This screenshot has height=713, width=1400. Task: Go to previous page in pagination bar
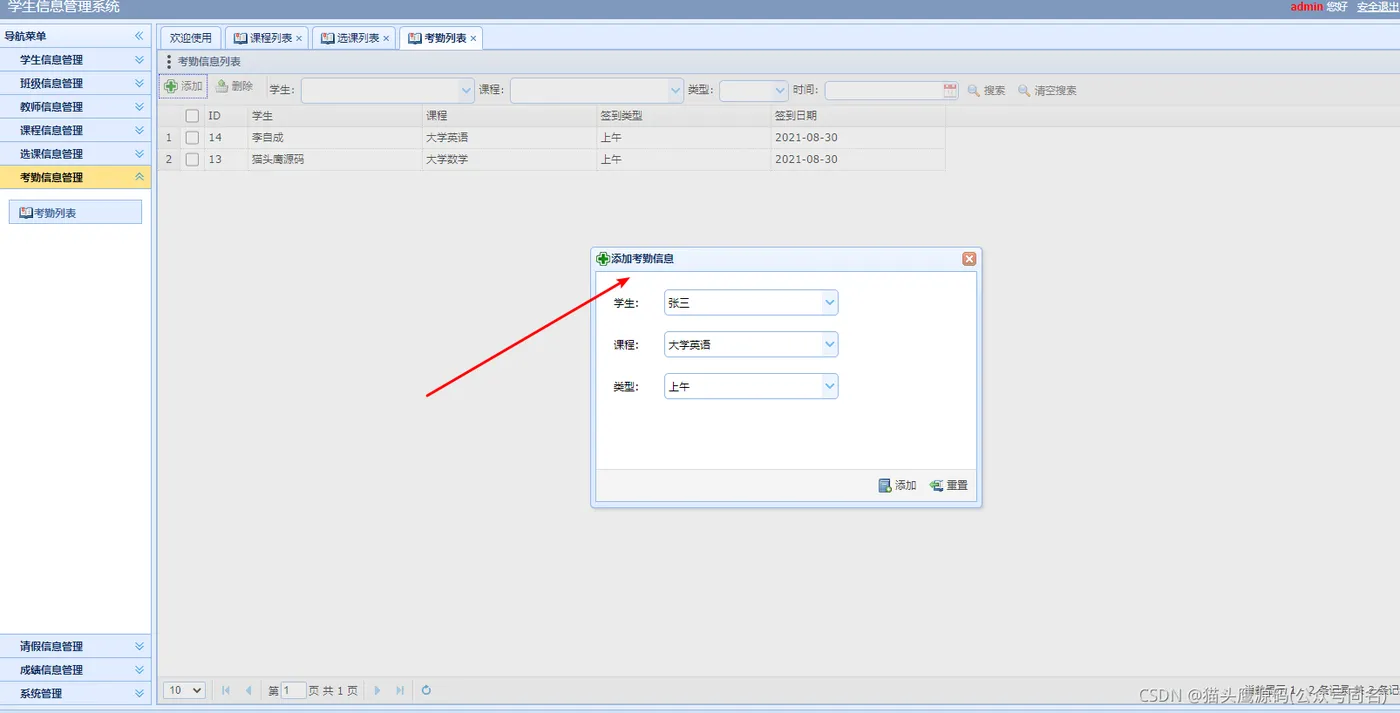click(x=248, y=690)
